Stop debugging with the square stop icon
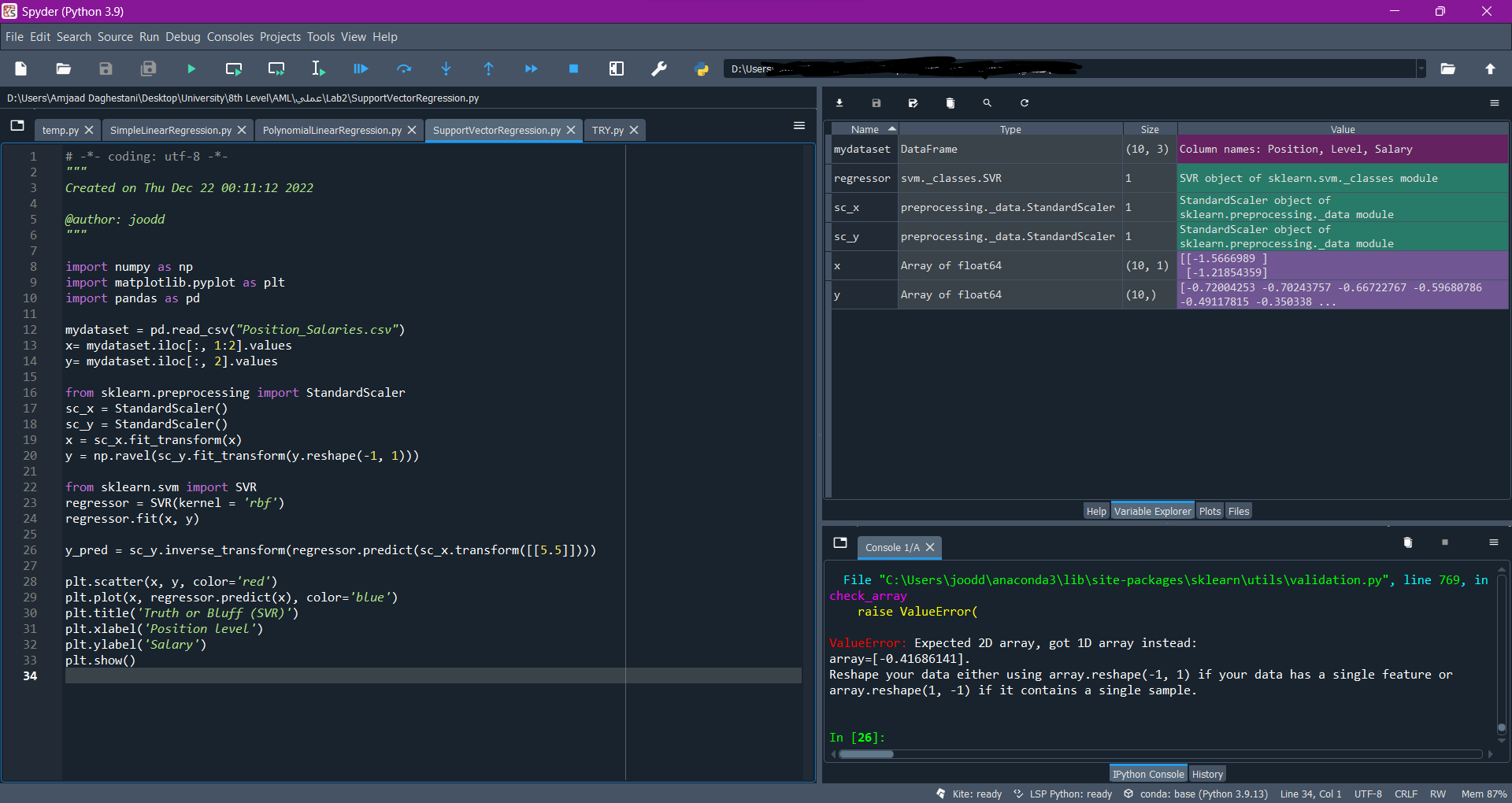The width and height of the screenshot is (1512, 803). point(573,69)
